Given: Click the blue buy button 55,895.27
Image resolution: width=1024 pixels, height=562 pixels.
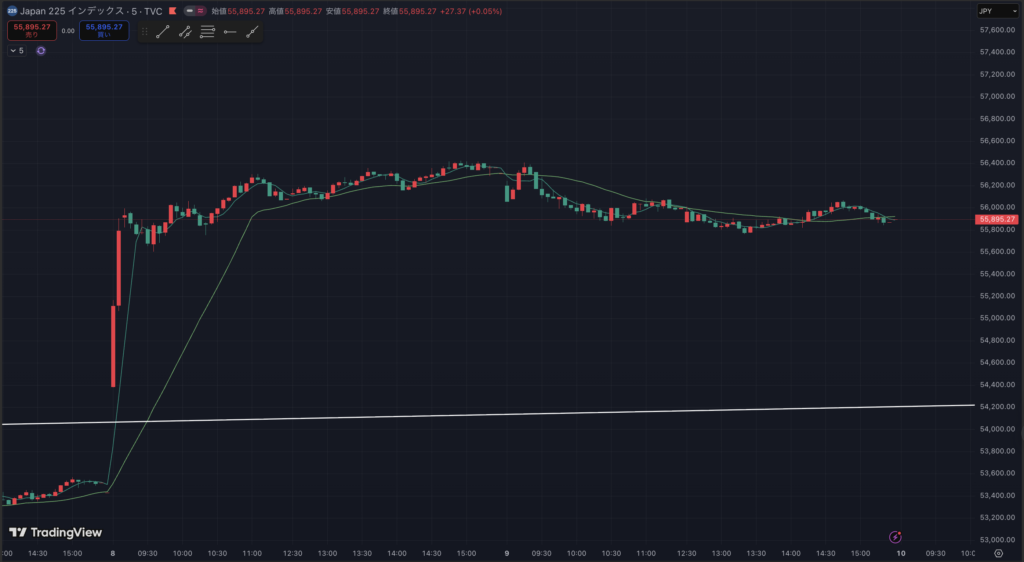Looking at the screenshot, I should 104,30.
